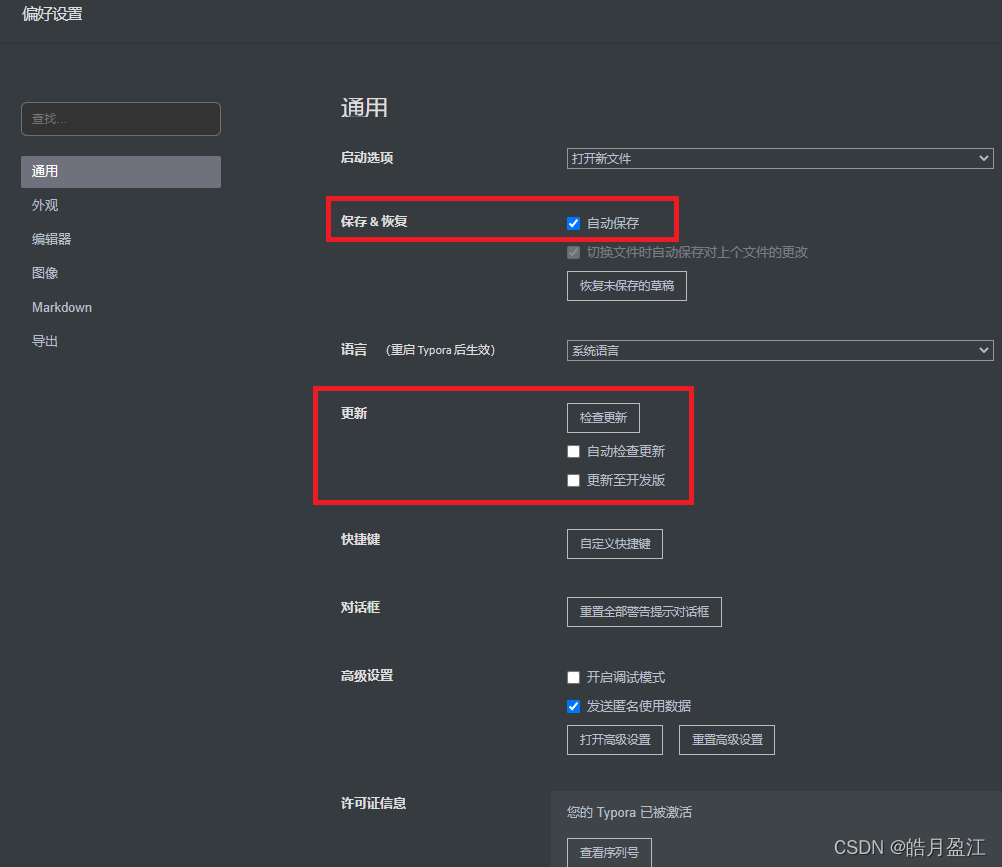Open the 外观 settings category
This screenshot has height=867, width=1002.
45,205
